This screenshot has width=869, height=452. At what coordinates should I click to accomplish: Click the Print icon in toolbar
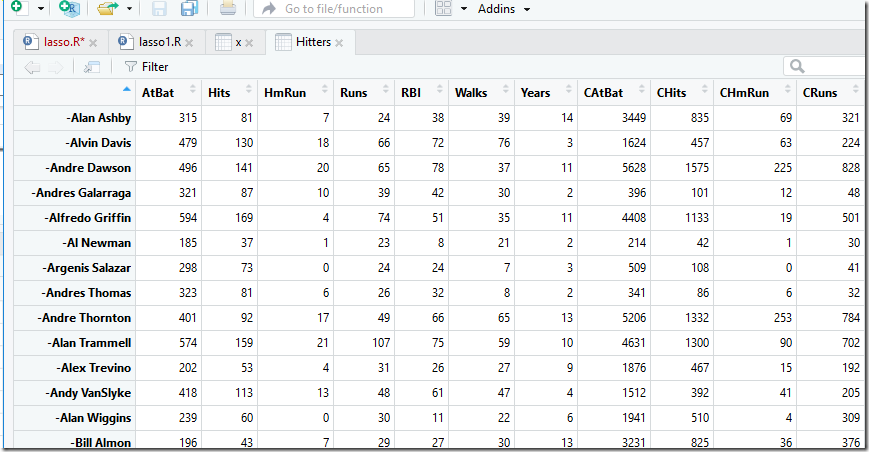pyautogui.click(x=228, y=8)
